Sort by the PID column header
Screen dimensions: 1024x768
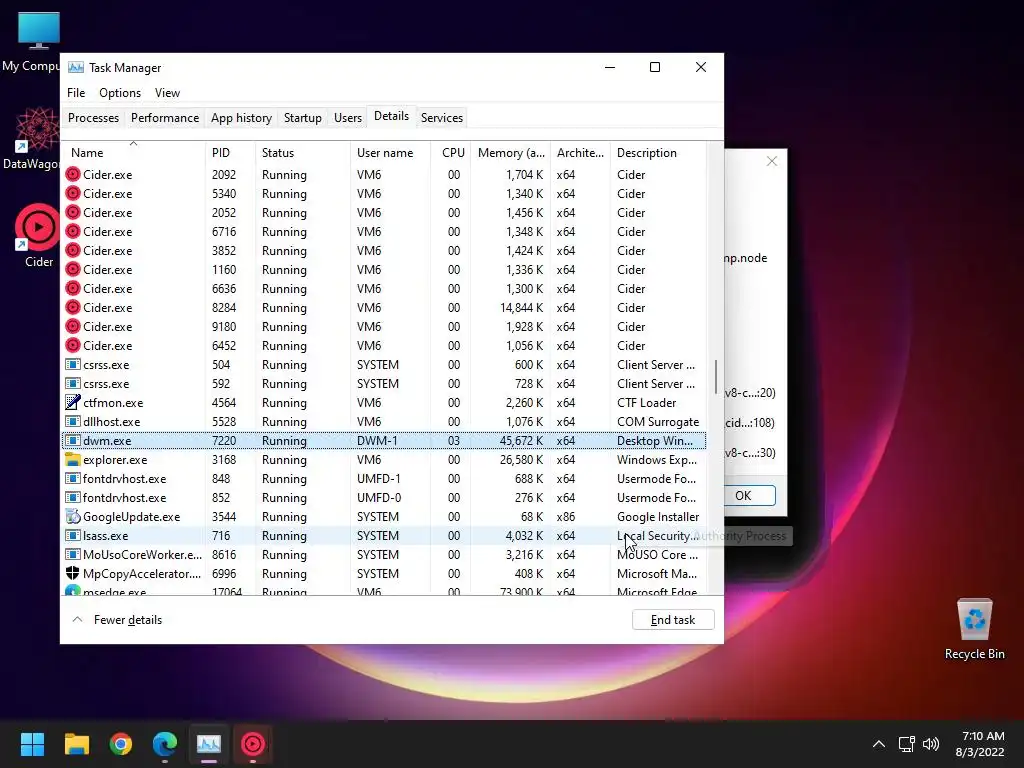230,152
